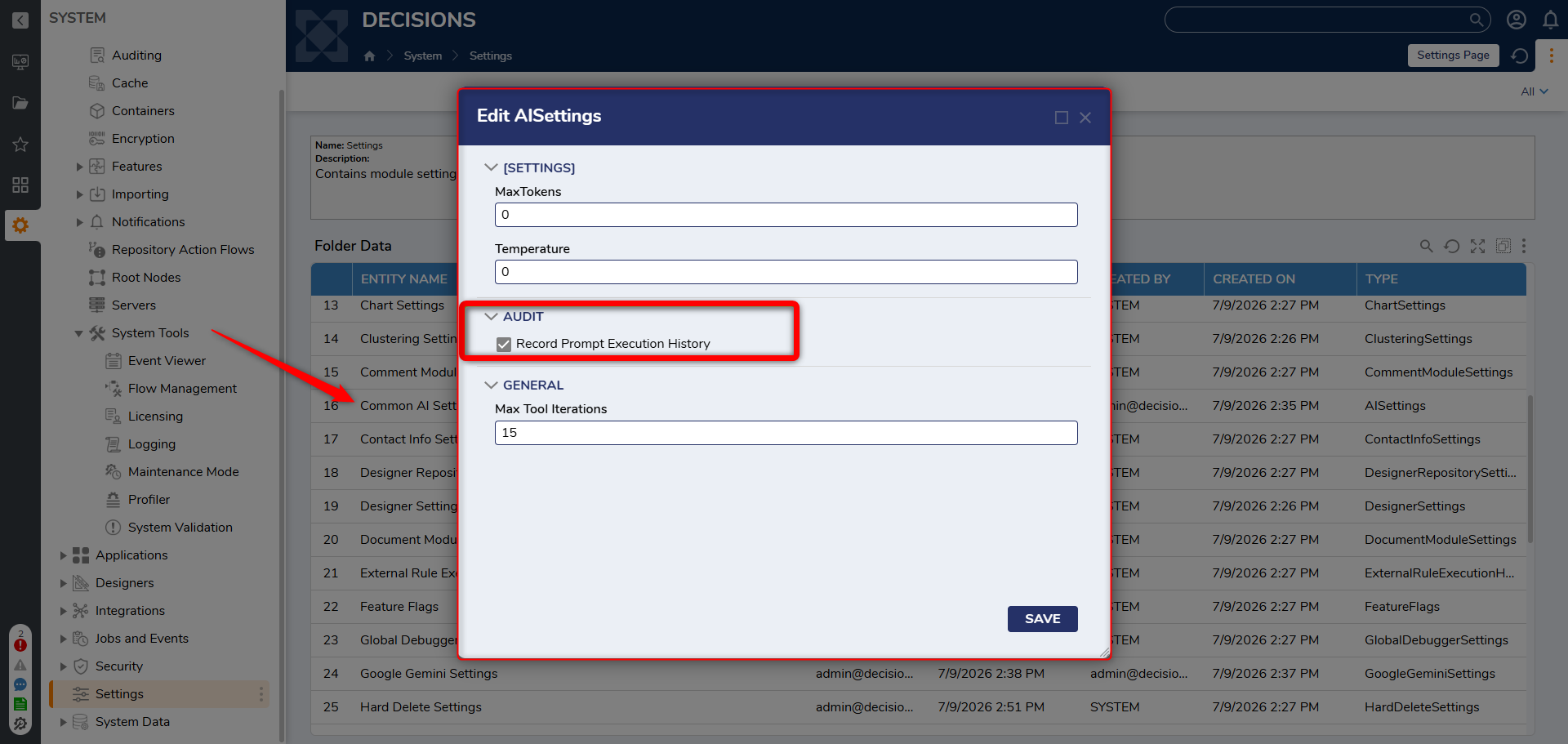Viewport: 1568px width, 744px height.
Task: Open Maintenance Mode under System Tools
Action: (183, 472)
